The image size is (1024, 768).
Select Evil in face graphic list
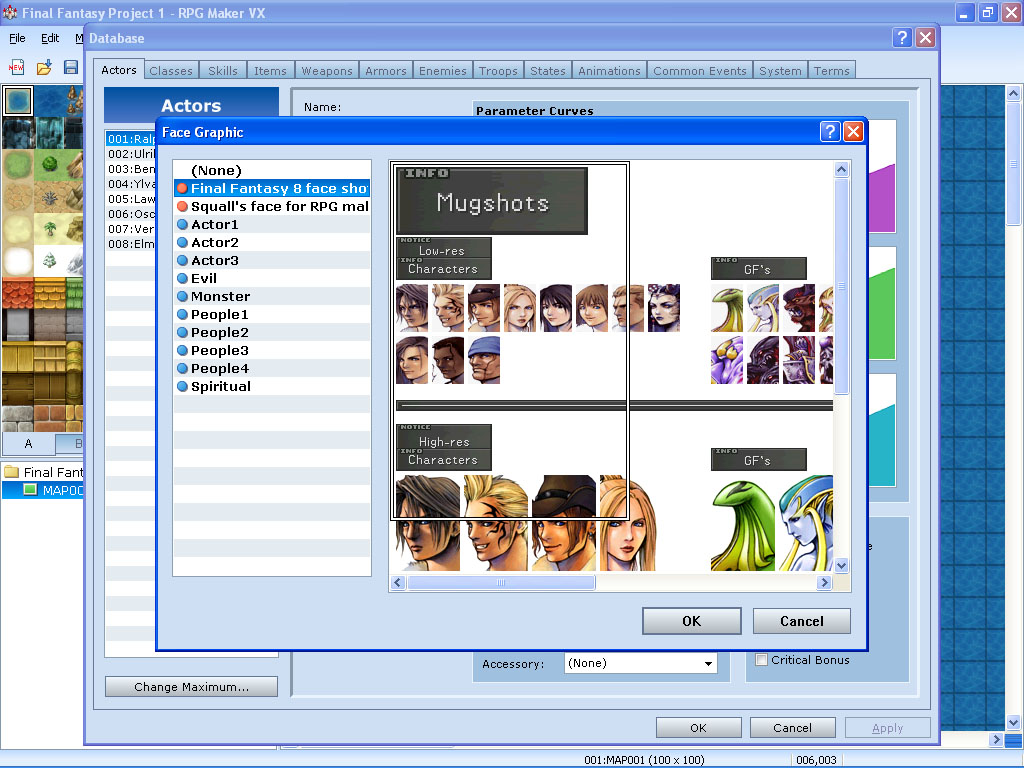pos(272,278)
